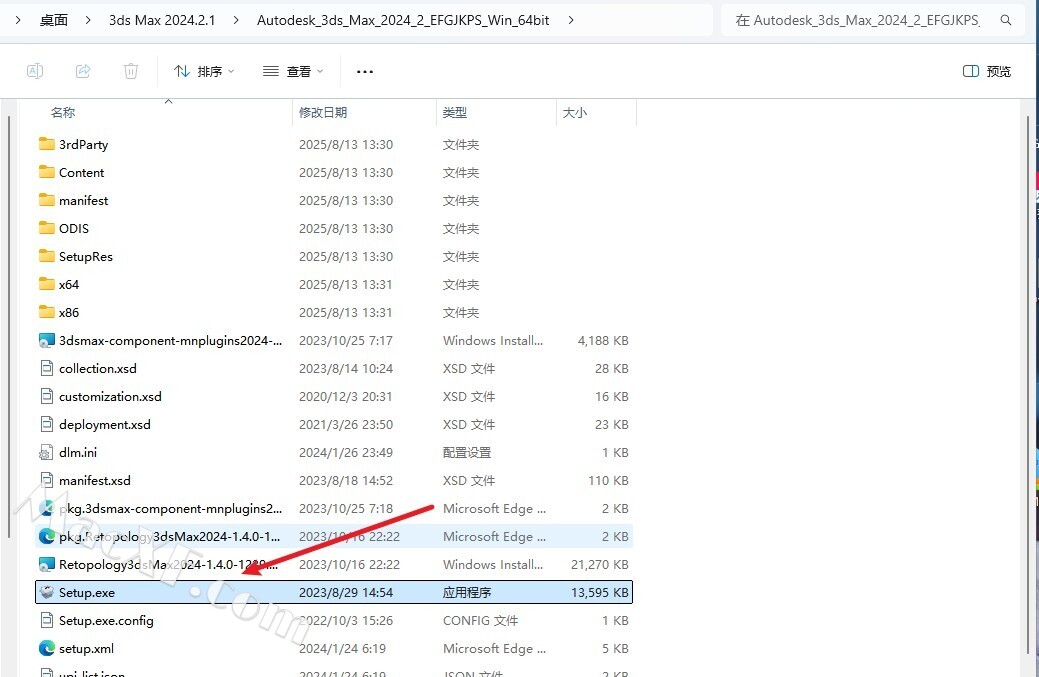Sort by the 类型 column header
This screenshot has width=1039, height=677.
455,113
